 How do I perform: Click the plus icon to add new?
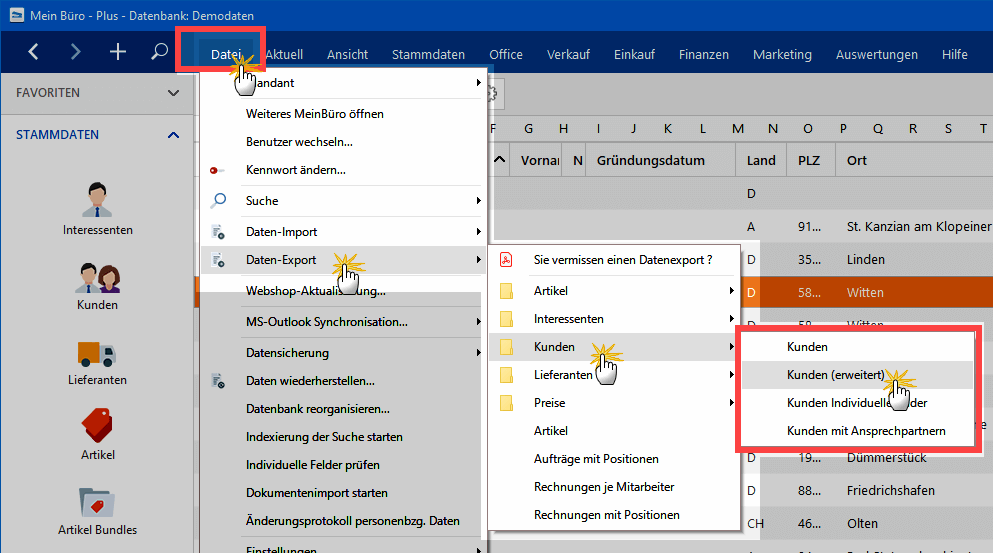point(118,52)
